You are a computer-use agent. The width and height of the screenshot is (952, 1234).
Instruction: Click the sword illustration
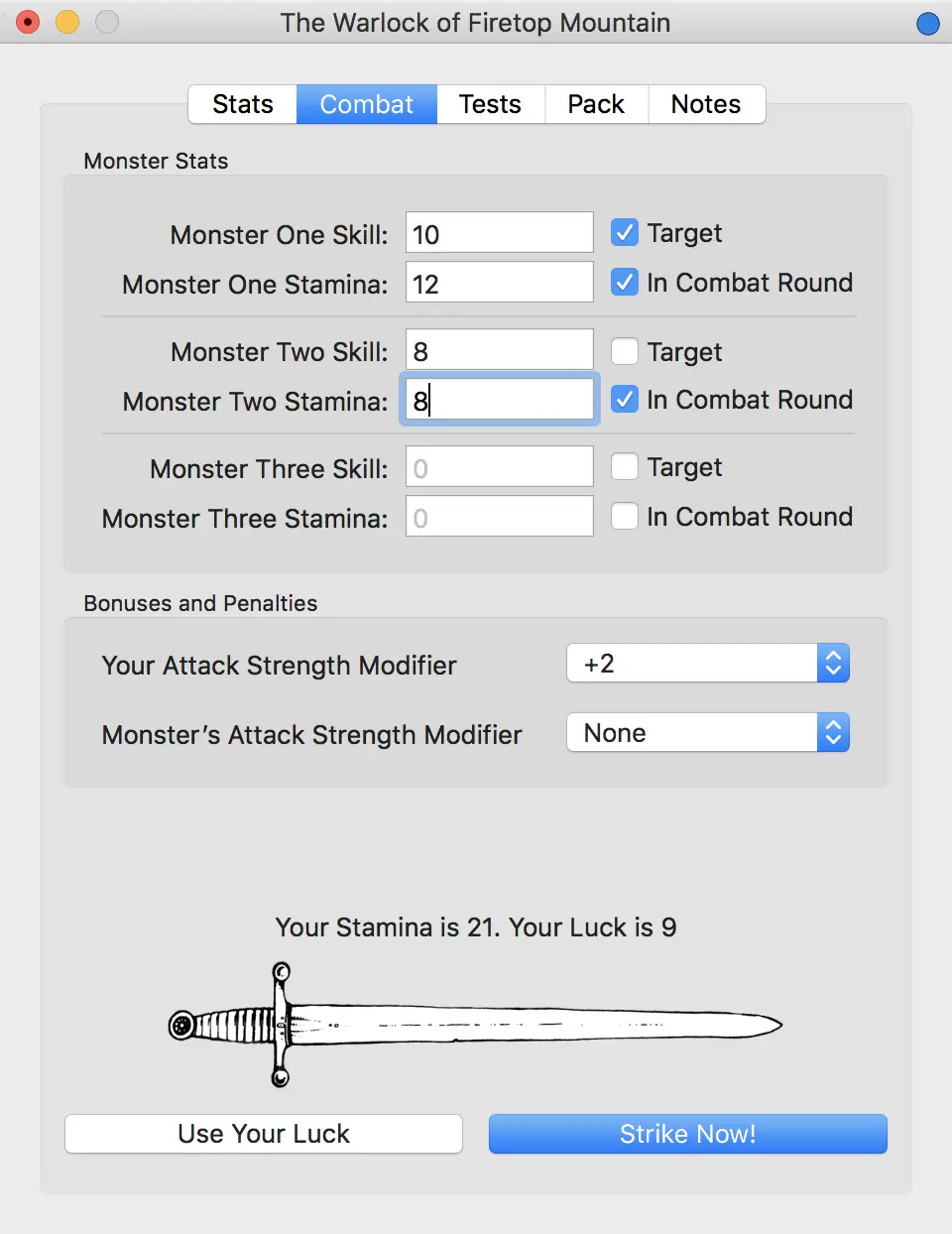click(475, 1025)
